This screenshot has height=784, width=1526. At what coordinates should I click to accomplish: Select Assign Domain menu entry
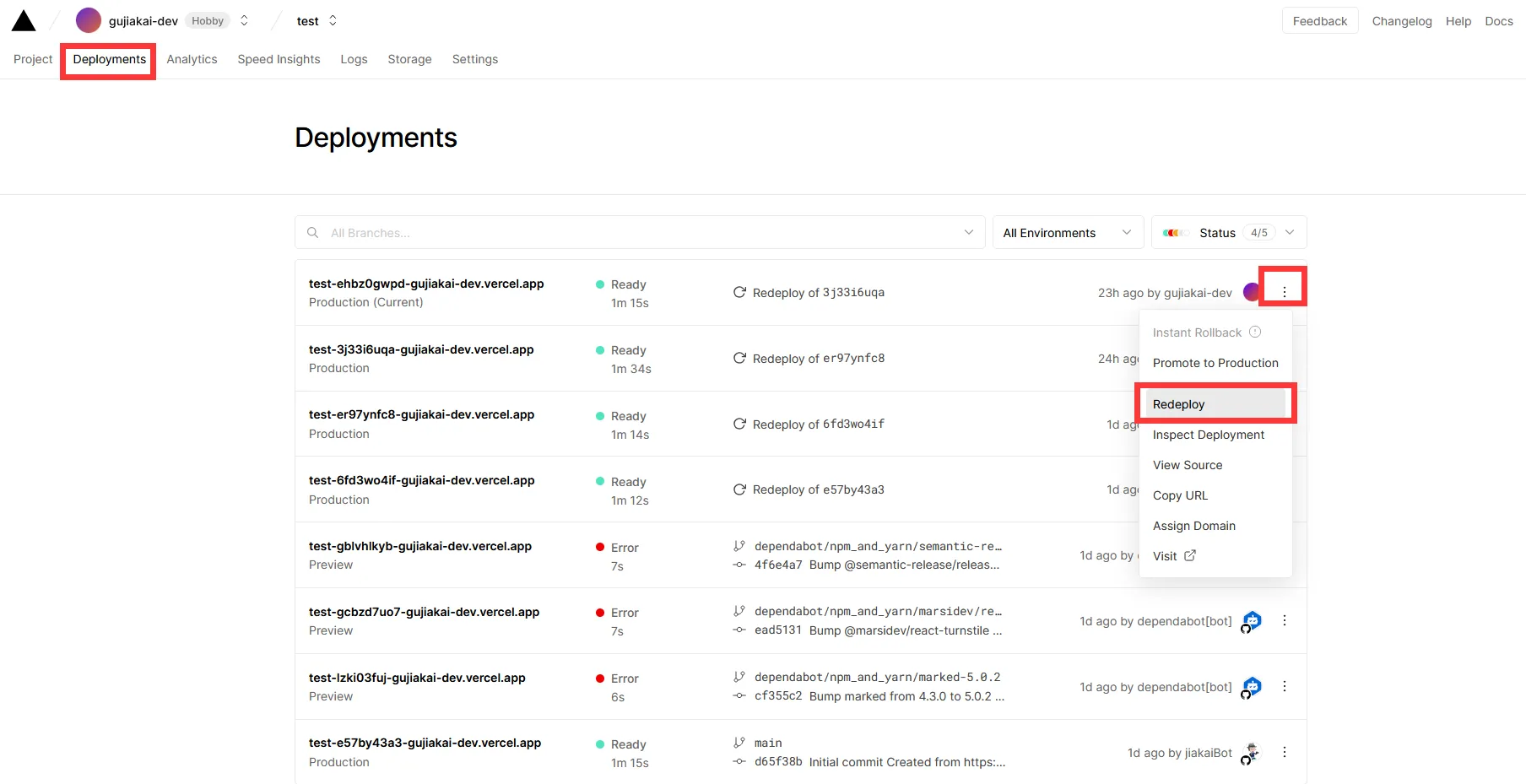pos(1215,526)
